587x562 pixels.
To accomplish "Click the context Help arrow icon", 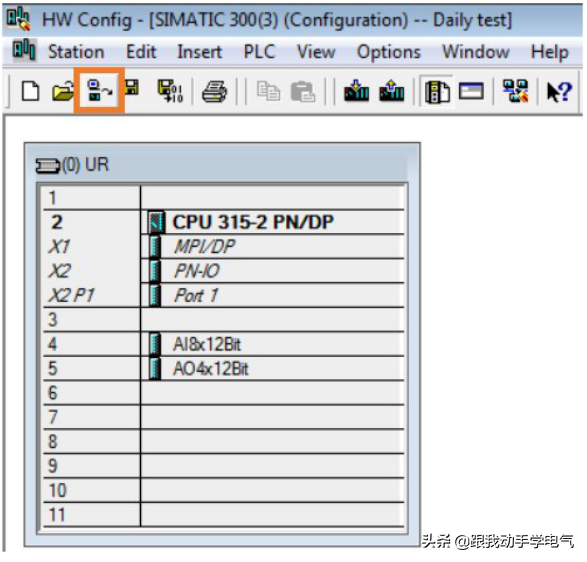I will (559, 92).
